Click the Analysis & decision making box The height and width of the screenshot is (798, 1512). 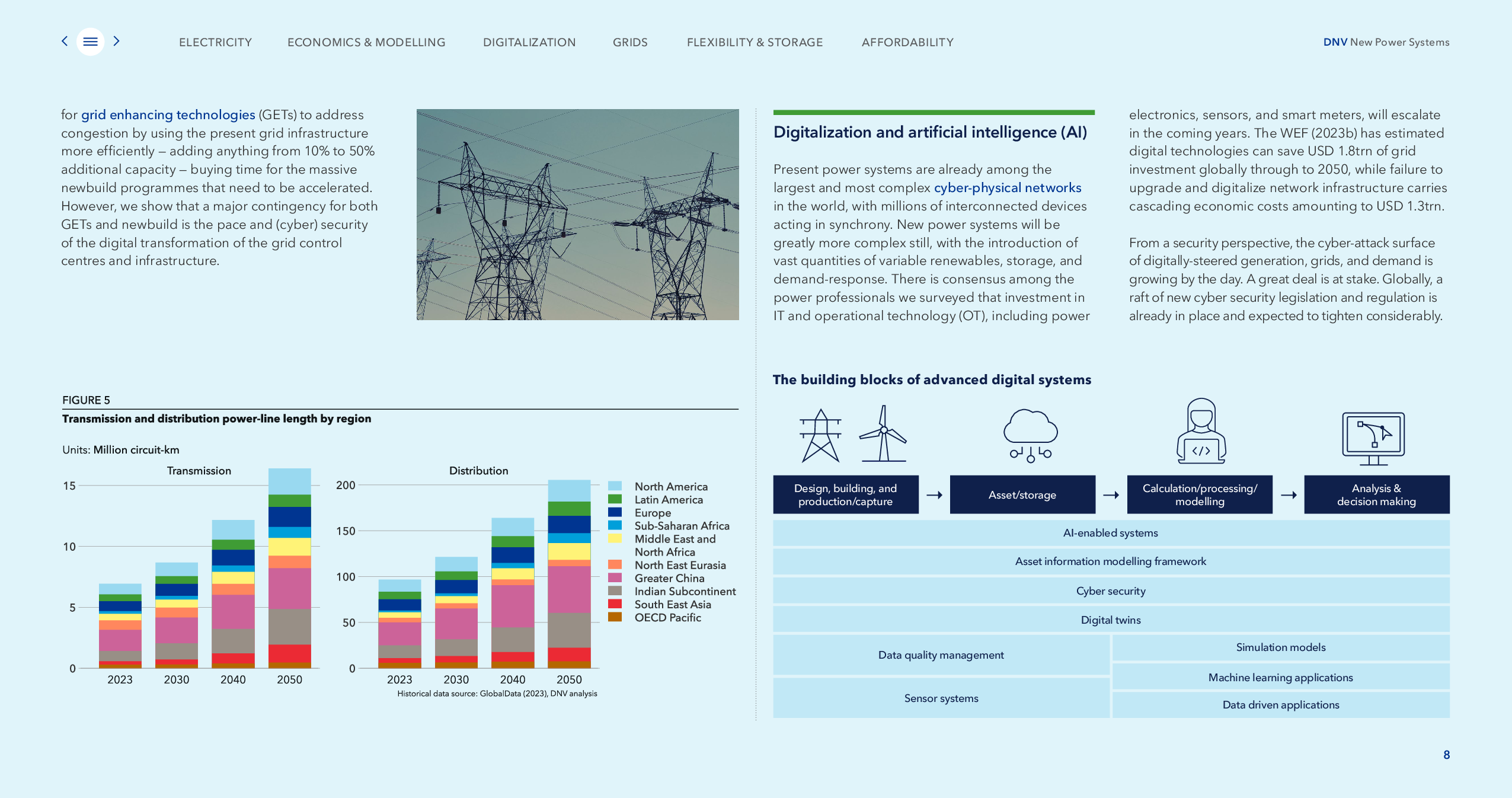[x=1377, y=494]
